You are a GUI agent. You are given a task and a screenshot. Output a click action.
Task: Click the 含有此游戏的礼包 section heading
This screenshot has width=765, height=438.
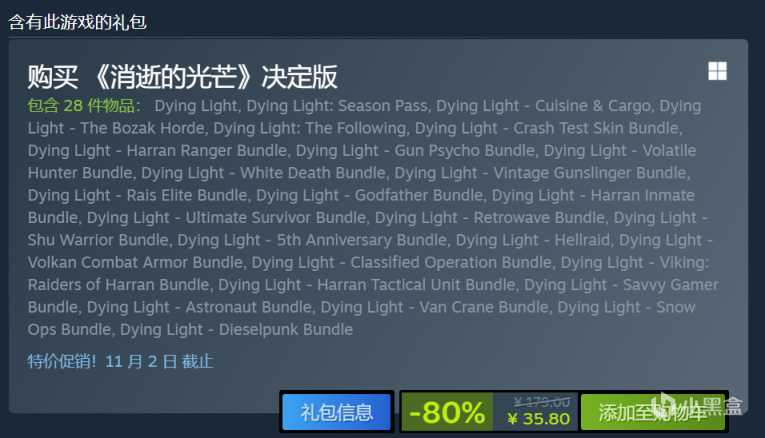click(x=78, y=22)
